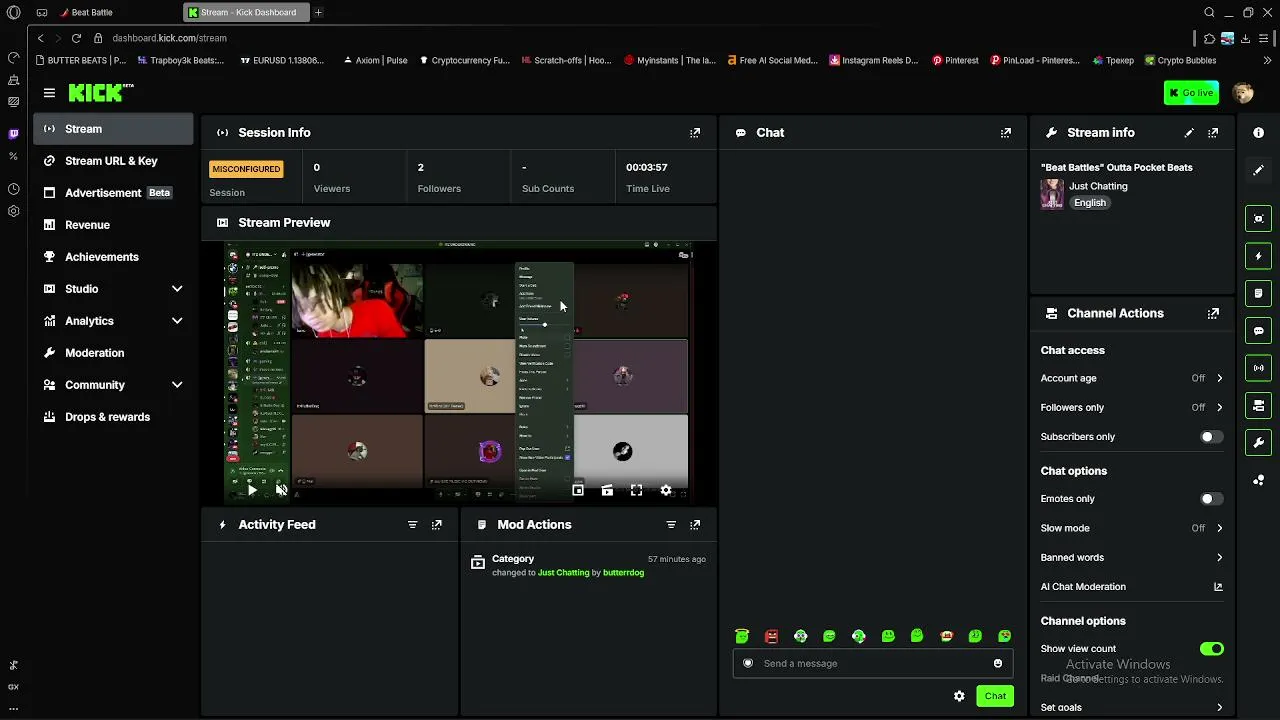The width and height of the screenshot is (1280, 720).
Task: Open Followers only chat options
Action: coord(1132,408)
